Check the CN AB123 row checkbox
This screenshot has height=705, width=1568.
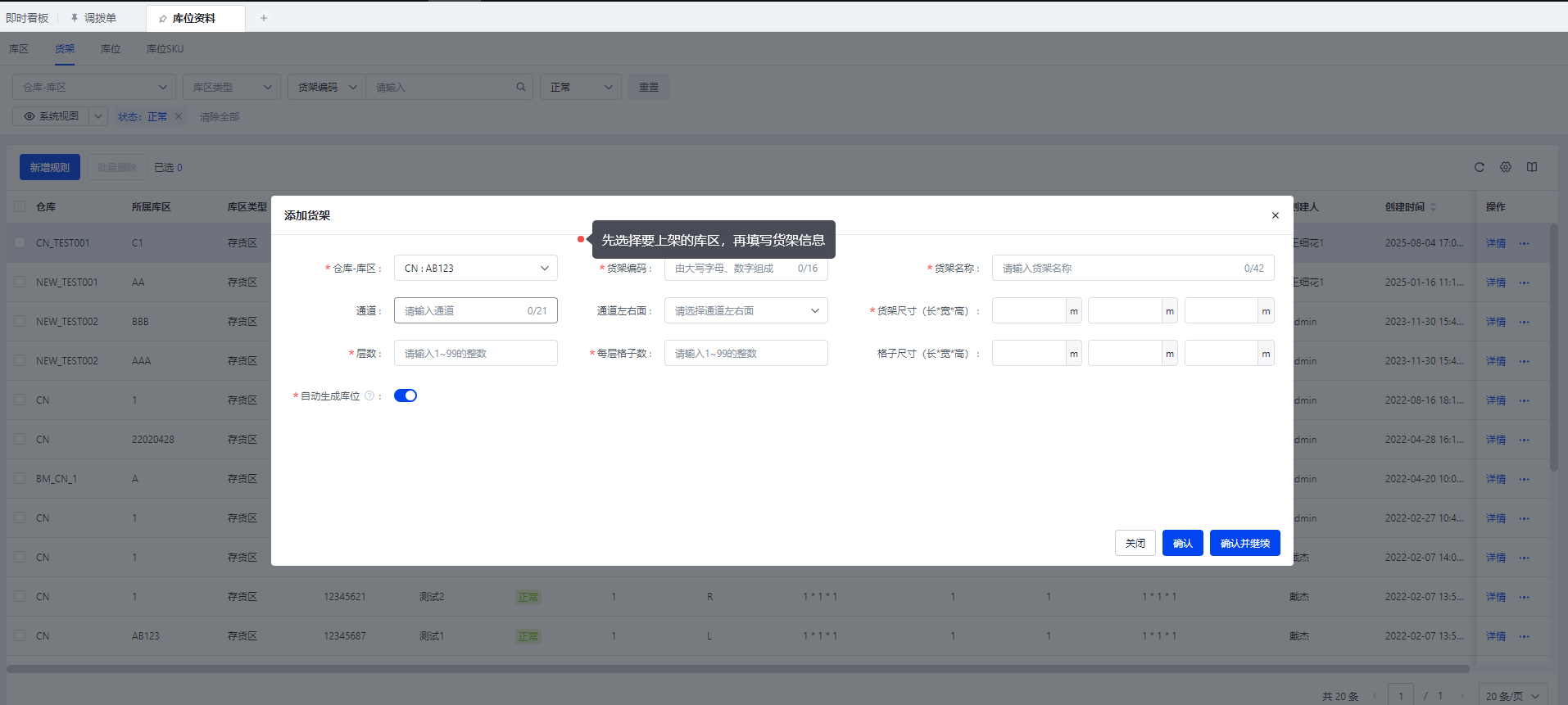(20, 635)
